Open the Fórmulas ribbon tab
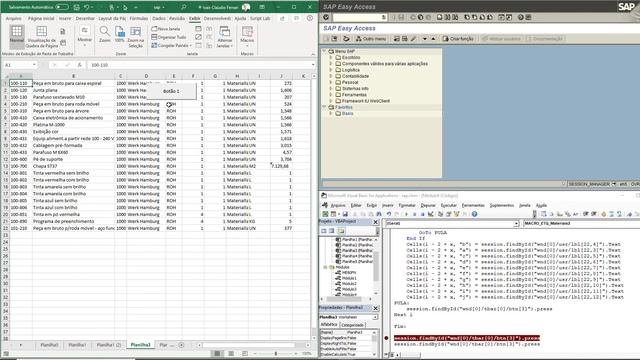This screenshot has height=360, width=640. pyautogui.click(x=139, y=18)
